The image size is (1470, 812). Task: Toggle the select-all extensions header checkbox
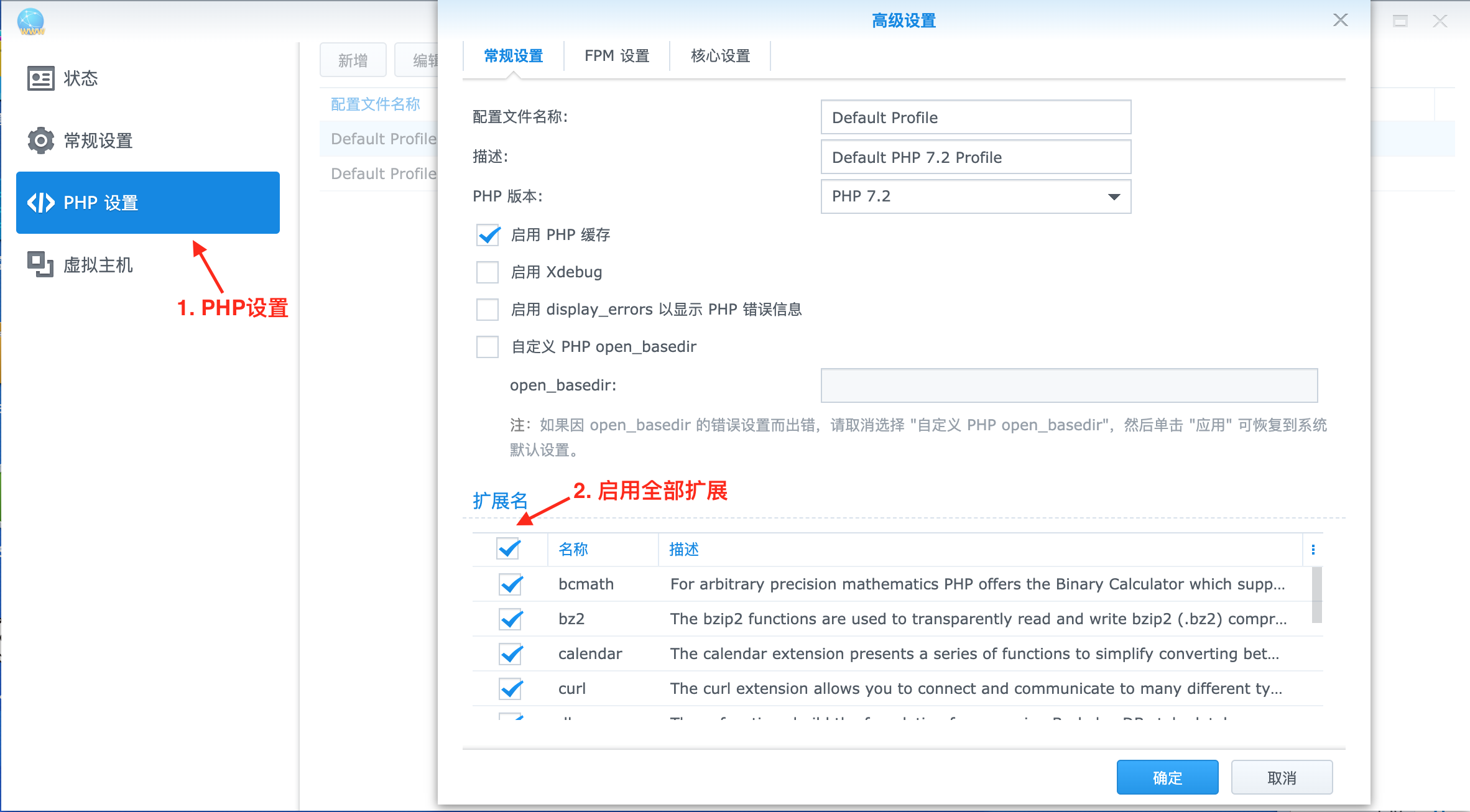509,549
